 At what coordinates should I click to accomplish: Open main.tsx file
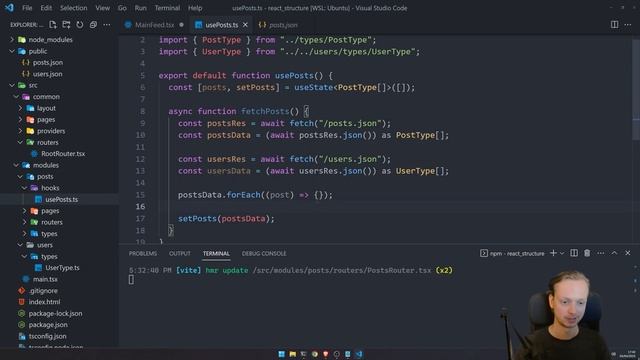click(x=45, y=279)
